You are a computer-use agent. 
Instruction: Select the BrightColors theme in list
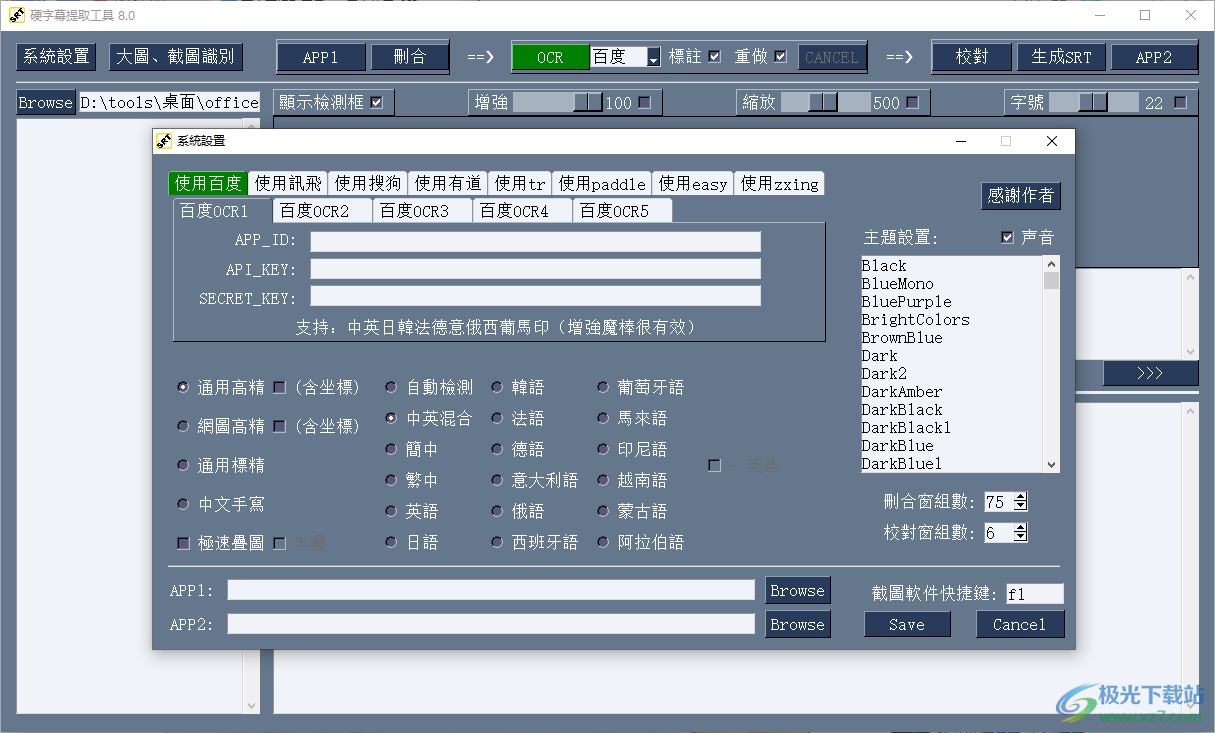click(951, 320)
